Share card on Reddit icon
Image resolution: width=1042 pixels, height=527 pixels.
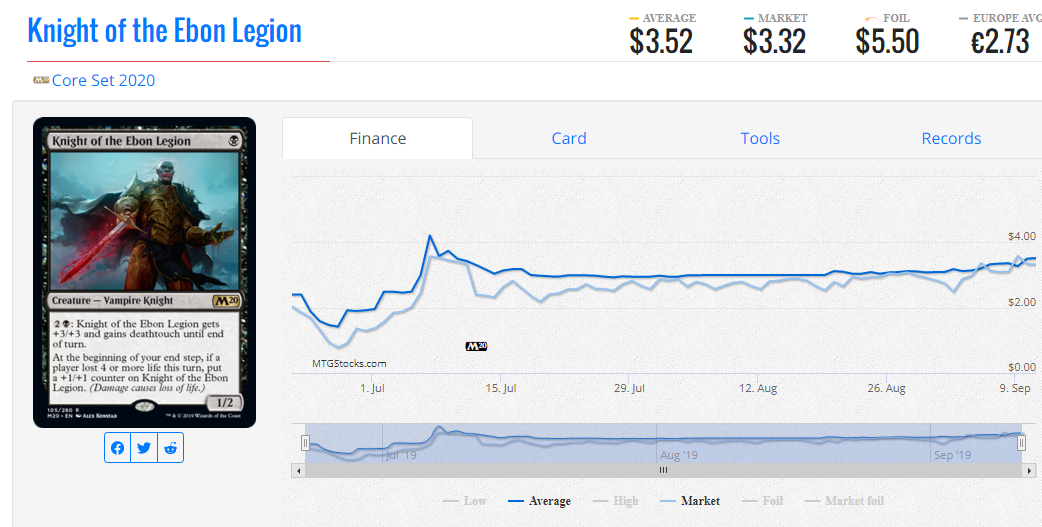pyautogui.click(x=170, y=448)
